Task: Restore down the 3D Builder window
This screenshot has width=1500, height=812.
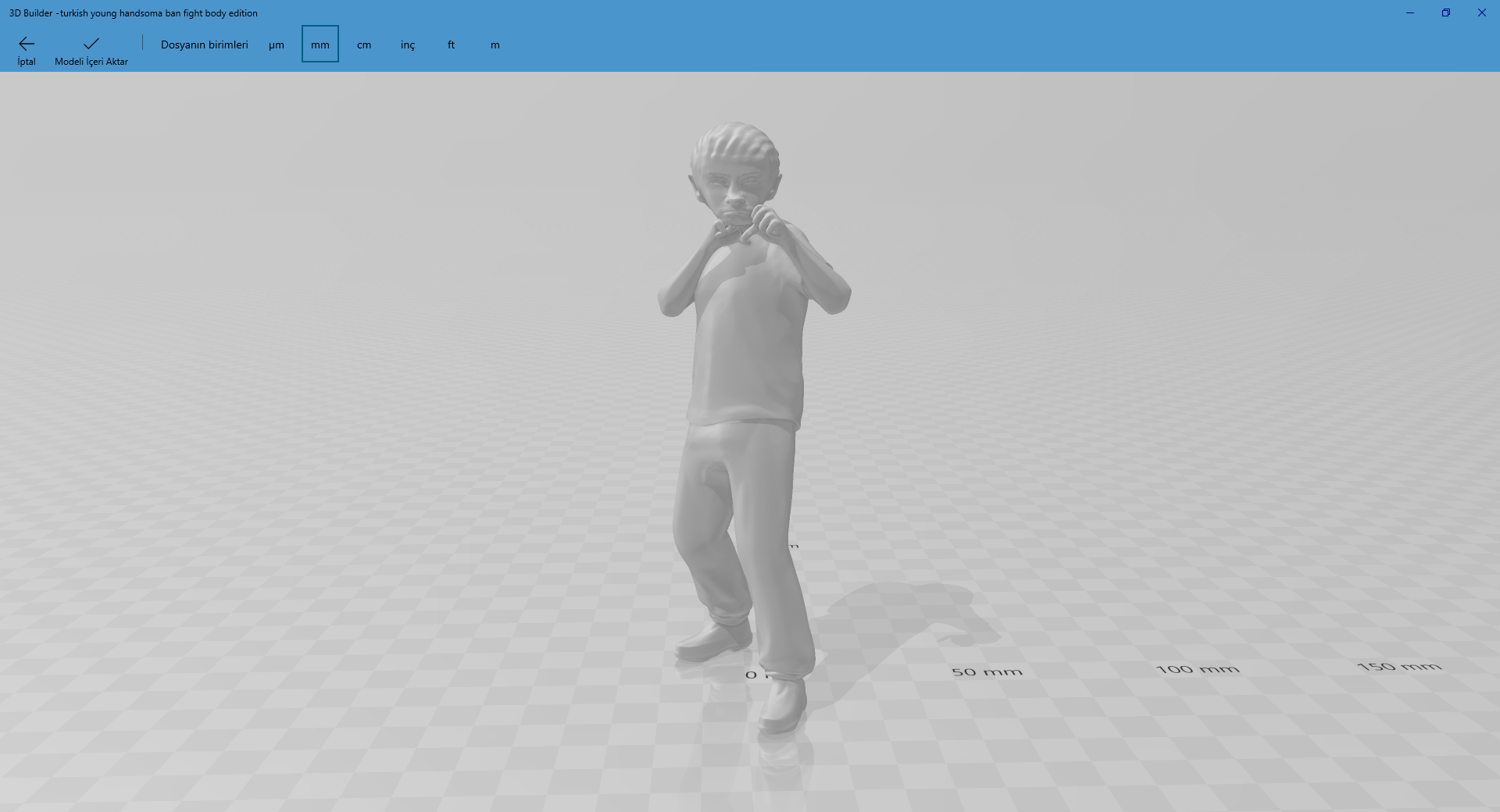Action: 1446,12
